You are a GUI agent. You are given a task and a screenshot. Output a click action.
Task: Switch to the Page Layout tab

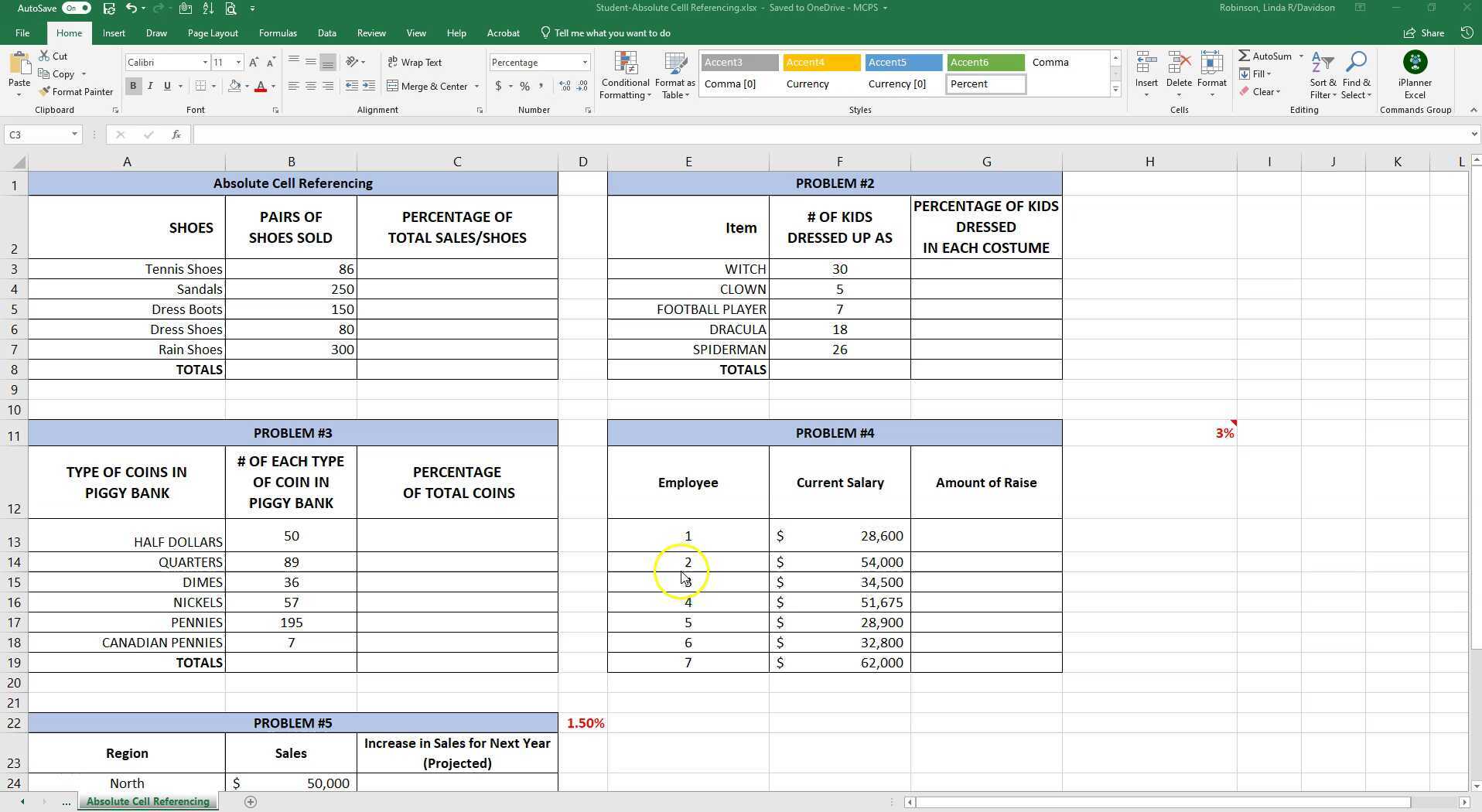pos(213,33)
